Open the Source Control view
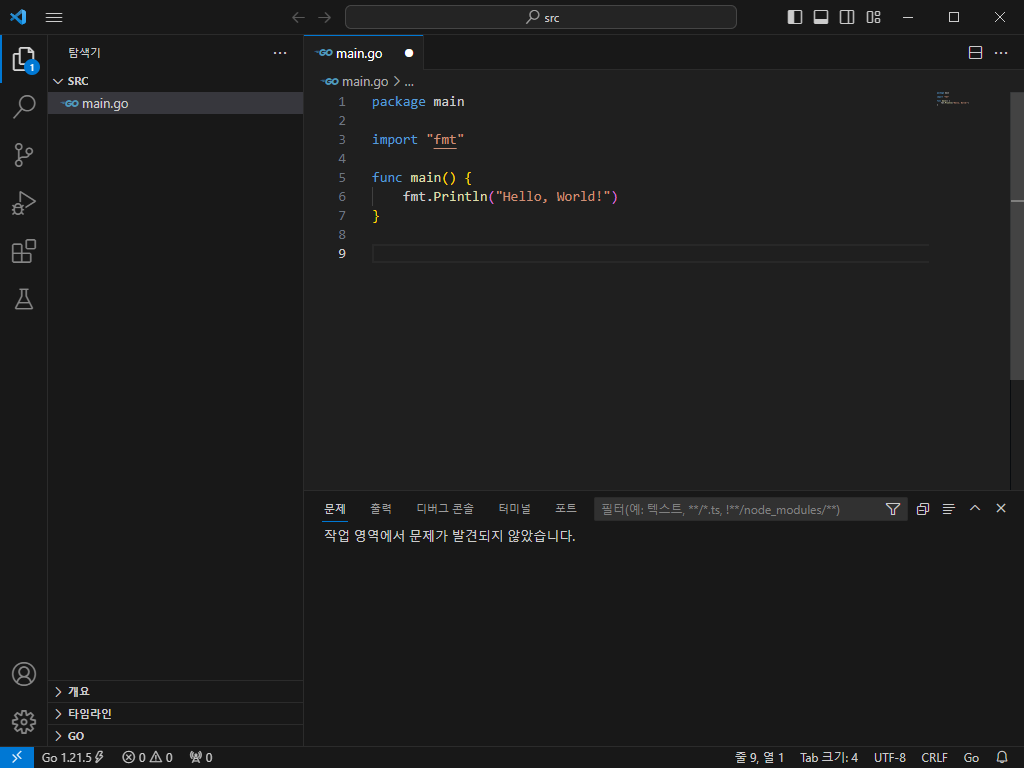 coord(24,155)
